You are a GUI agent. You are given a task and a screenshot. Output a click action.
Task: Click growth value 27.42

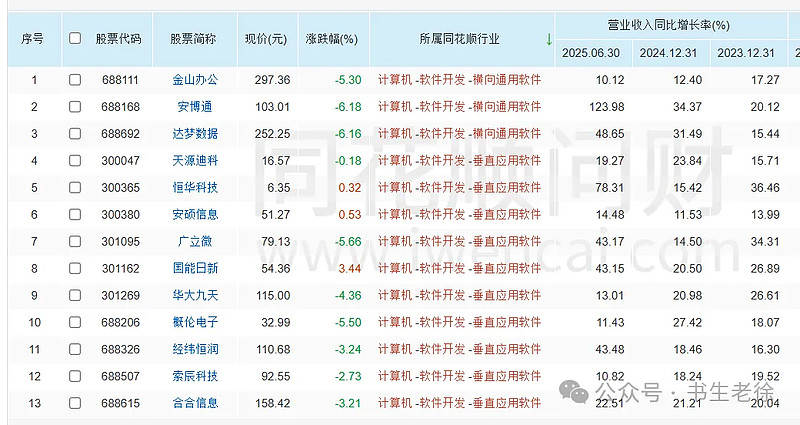point(687,322)
